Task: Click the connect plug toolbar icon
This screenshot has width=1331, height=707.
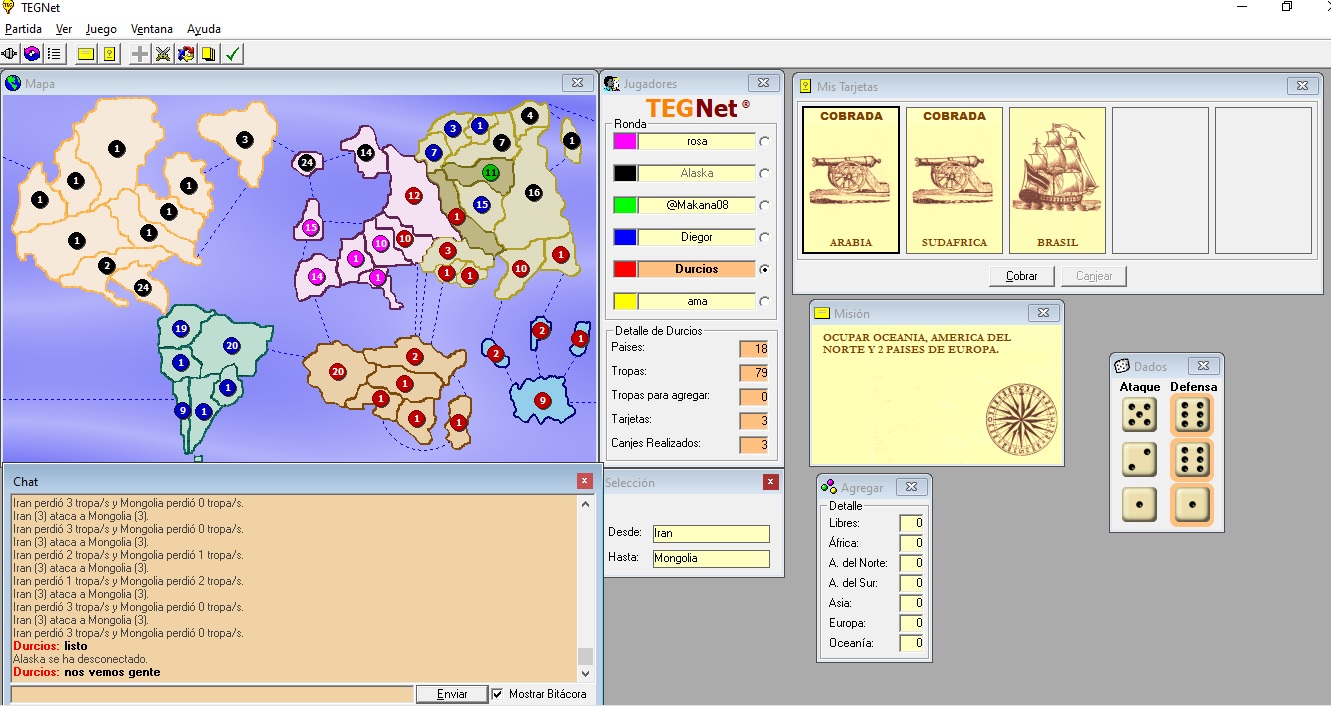Action: click(x=10, y=54)
